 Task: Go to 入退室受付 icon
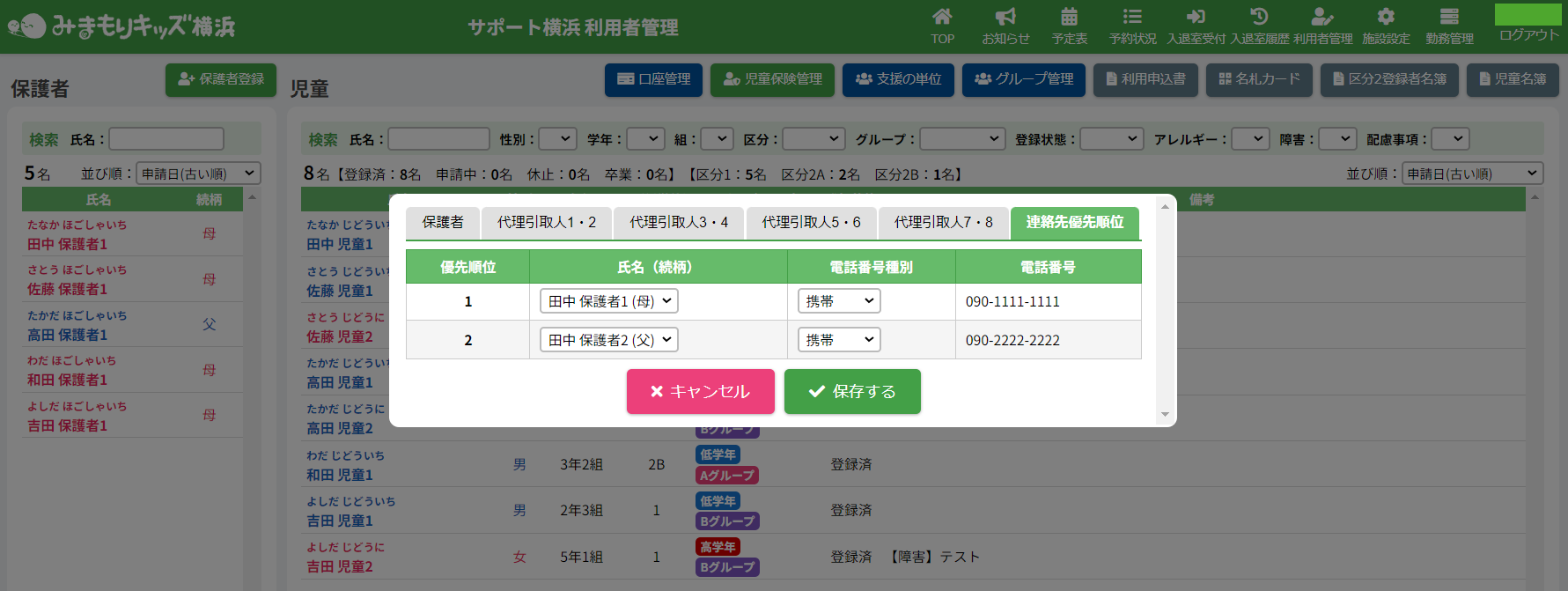click(x=1196, y=18)
